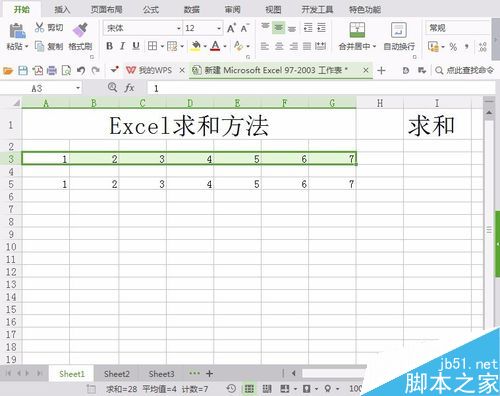
Task: Click the 点此查找命令 search box
Action: coord(464,70)
